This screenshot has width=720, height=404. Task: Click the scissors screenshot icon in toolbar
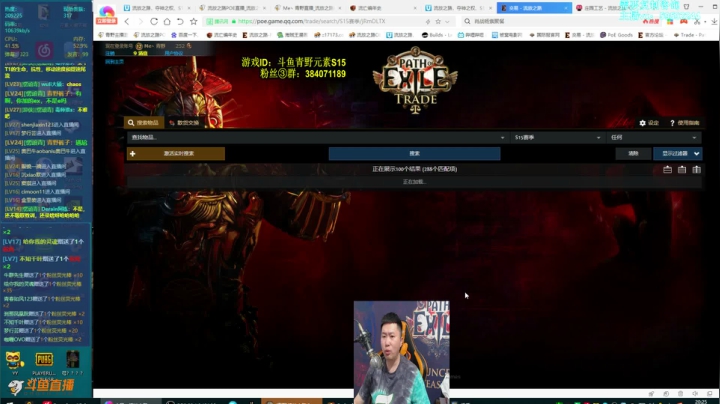click(x=697, y=22)
